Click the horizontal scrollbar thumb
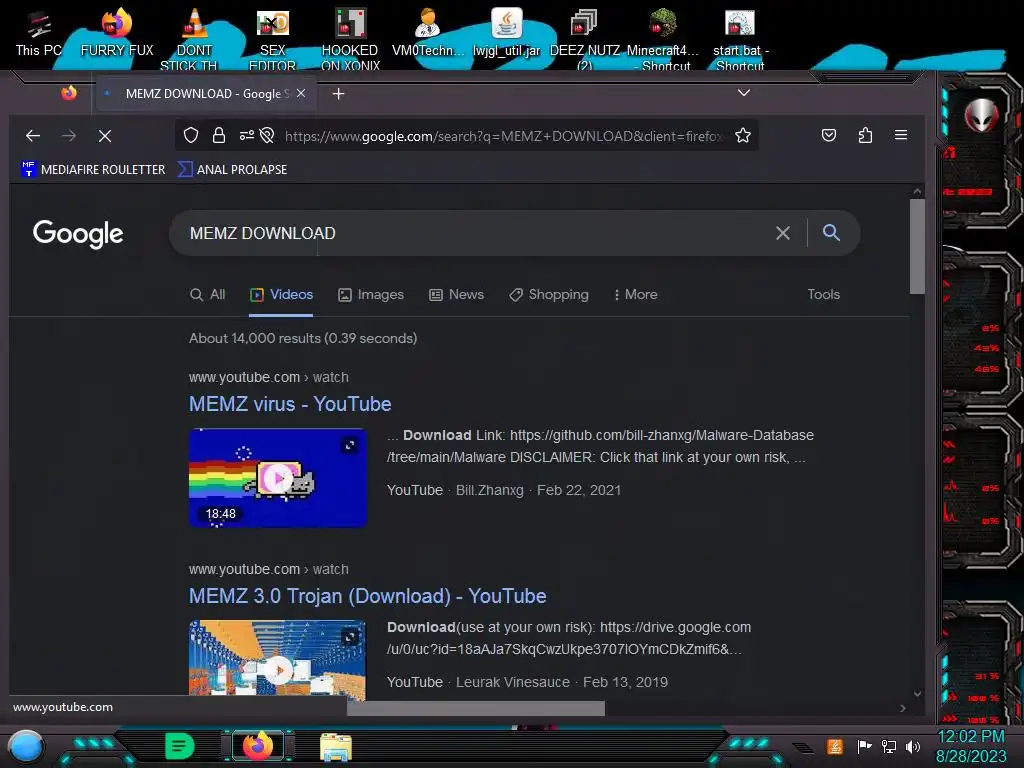The height and width of the screenshot is (768, 1024). click(475, 709)
